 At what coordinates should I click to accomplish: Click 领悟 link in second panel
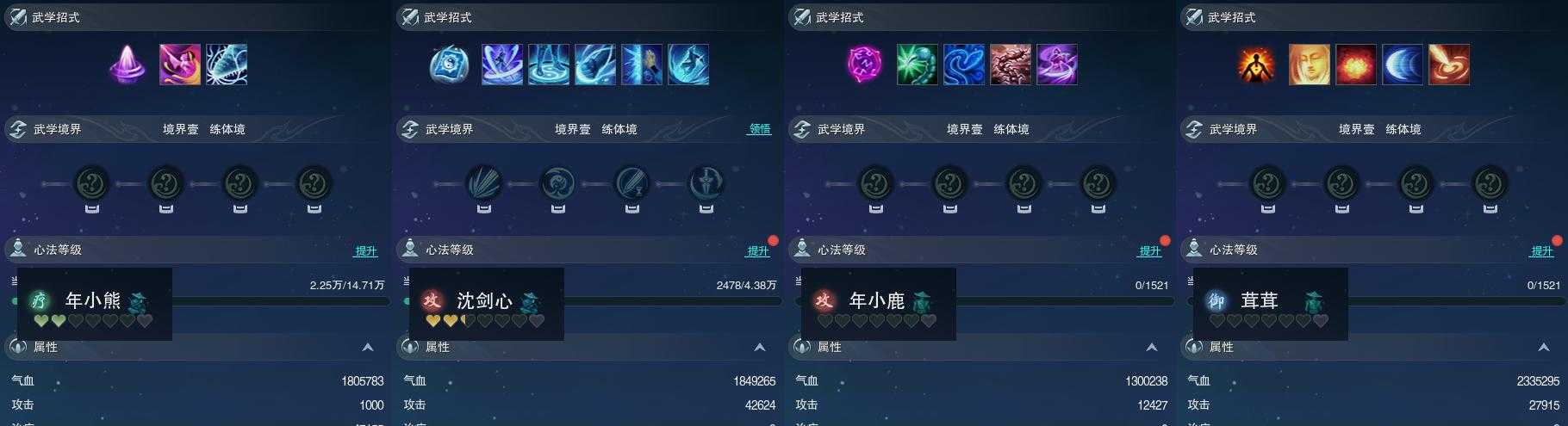pyautogui.click(x=760, y=129)
